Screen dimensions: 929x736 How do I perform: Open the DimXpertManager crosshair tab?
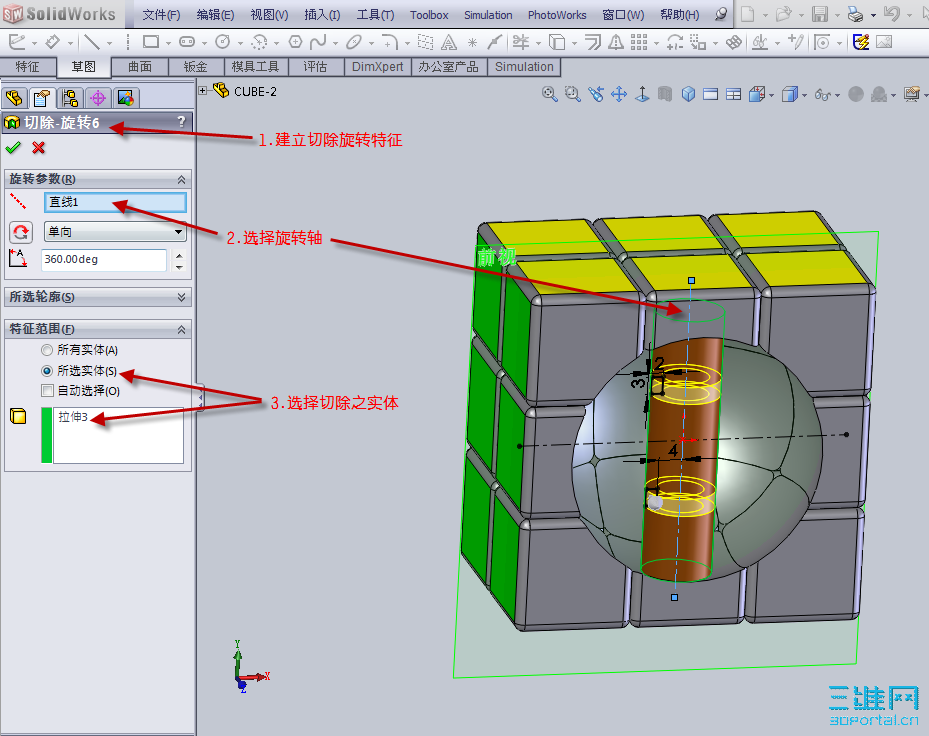pyautogui.click(x=98, y=98)
